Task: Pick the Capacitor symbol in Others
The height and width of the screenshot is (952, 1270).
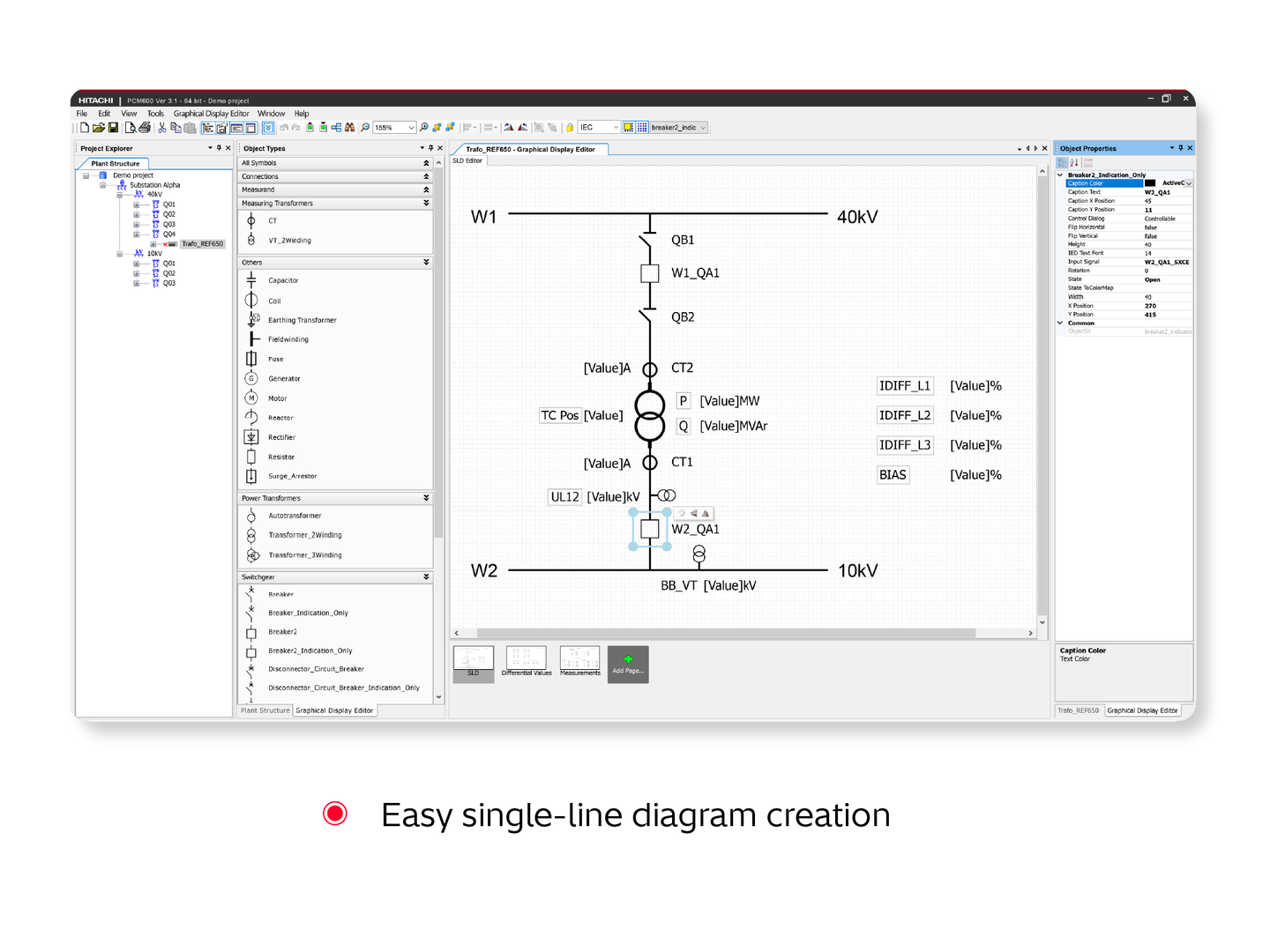Action: click(x=283, y=280)
